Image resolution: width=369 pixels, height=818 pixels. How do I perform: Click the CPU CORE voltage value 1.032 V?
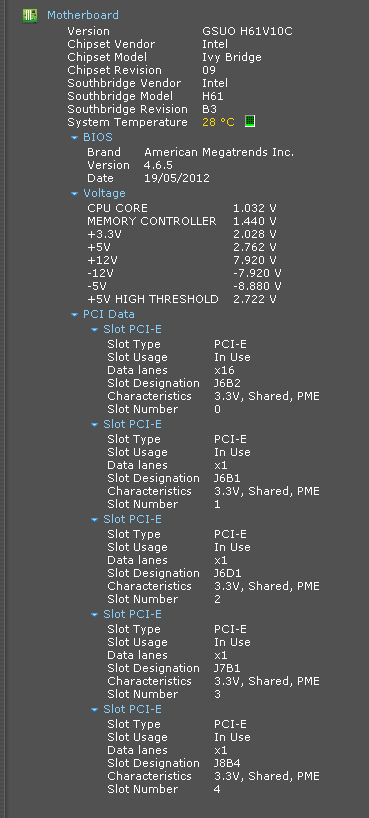(255, 208)
